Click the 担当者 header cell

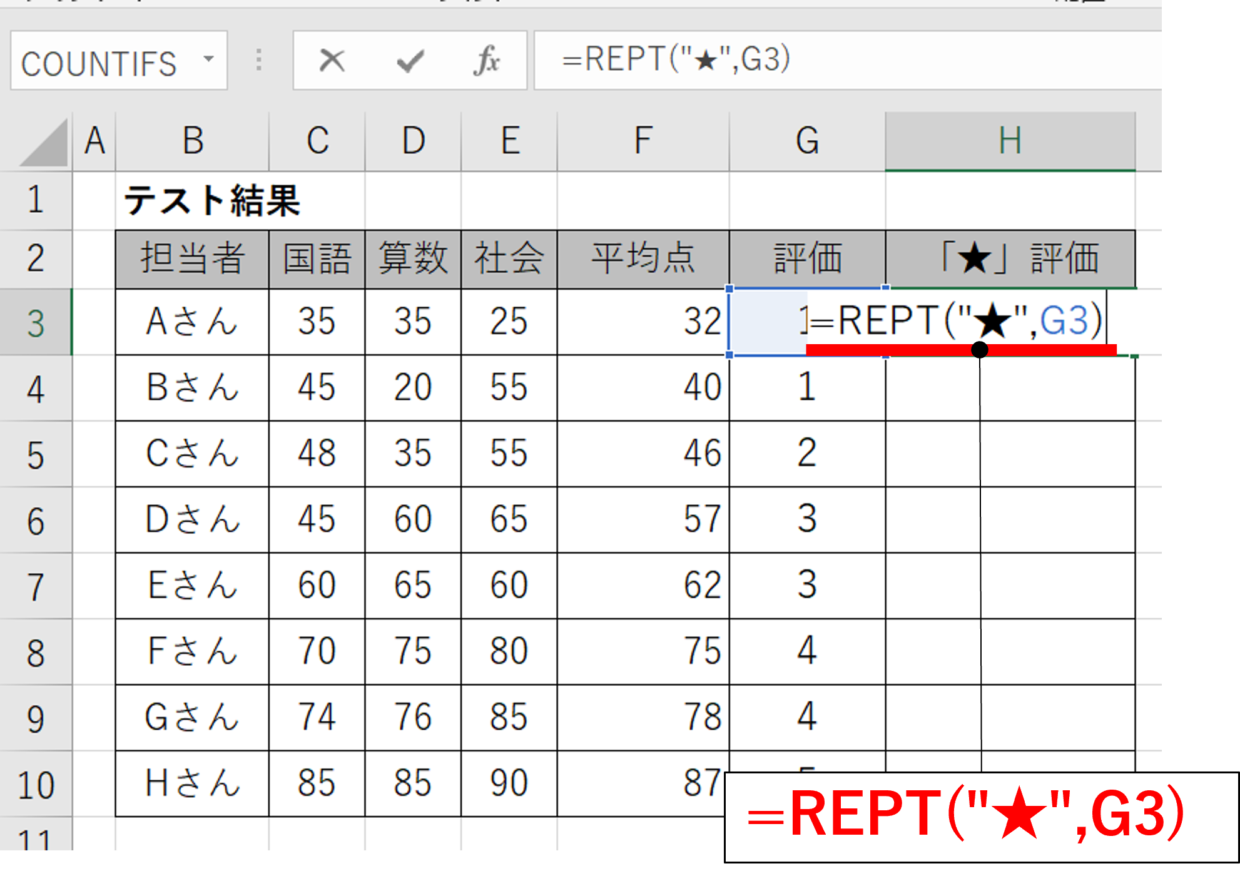click(x=192, y=259)
